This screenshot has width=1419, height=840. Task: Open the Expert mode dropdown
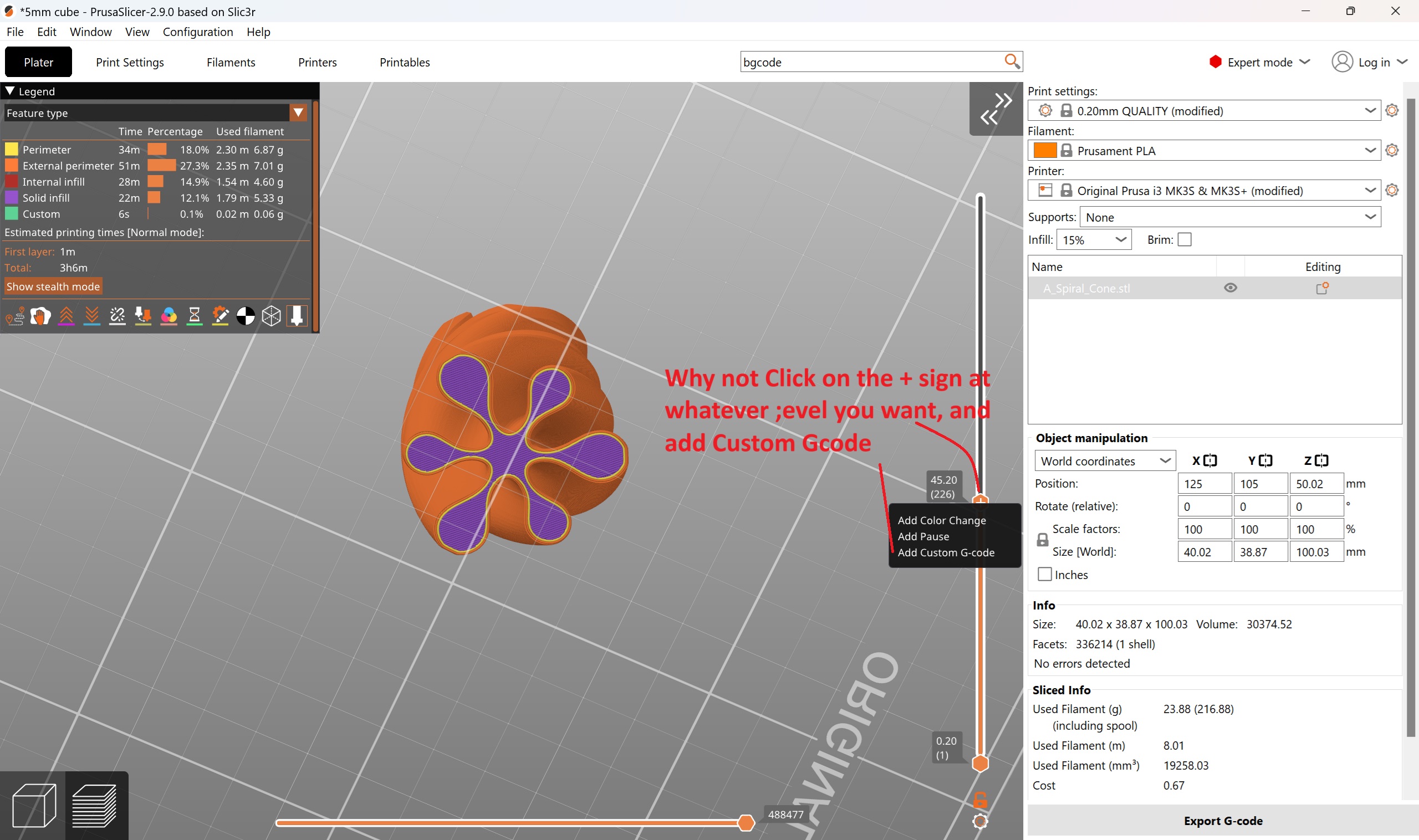point(1259,62)
